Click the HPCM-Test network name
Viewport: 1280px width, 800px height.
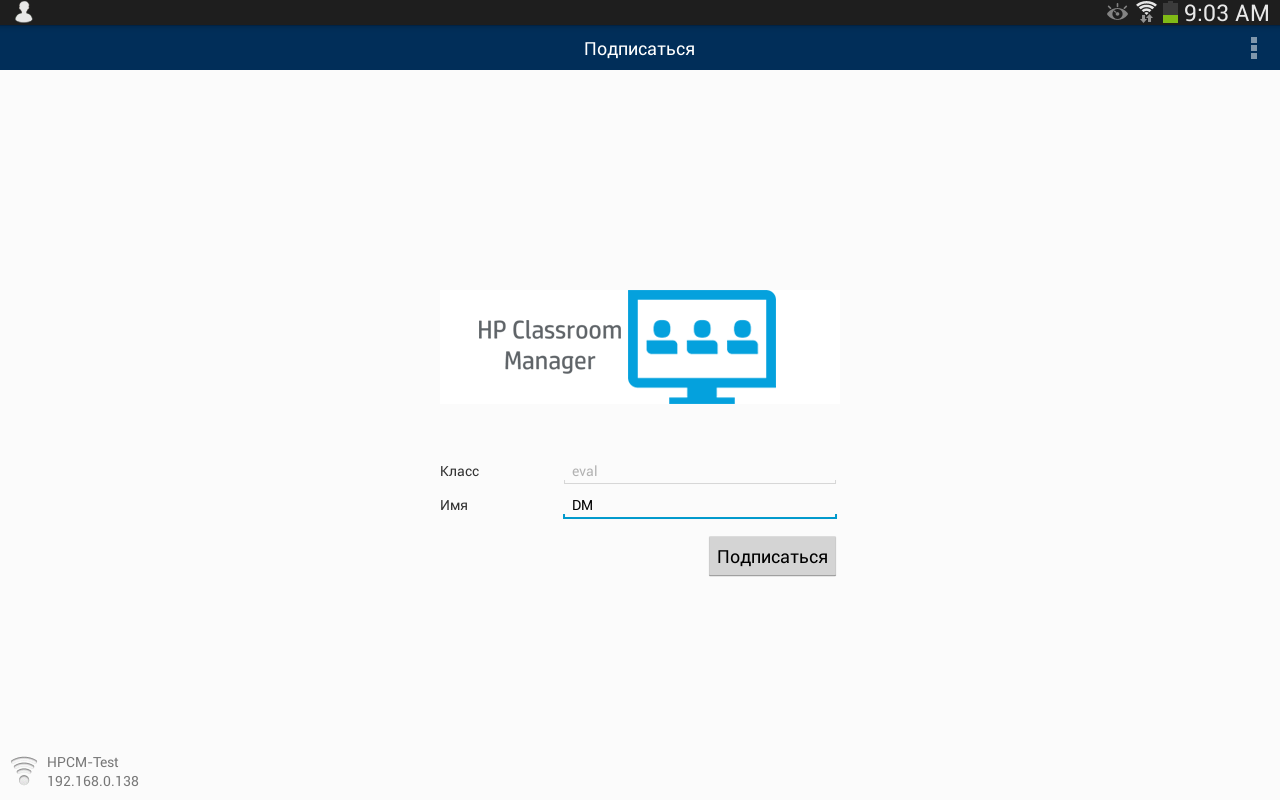tap(83, 762)
